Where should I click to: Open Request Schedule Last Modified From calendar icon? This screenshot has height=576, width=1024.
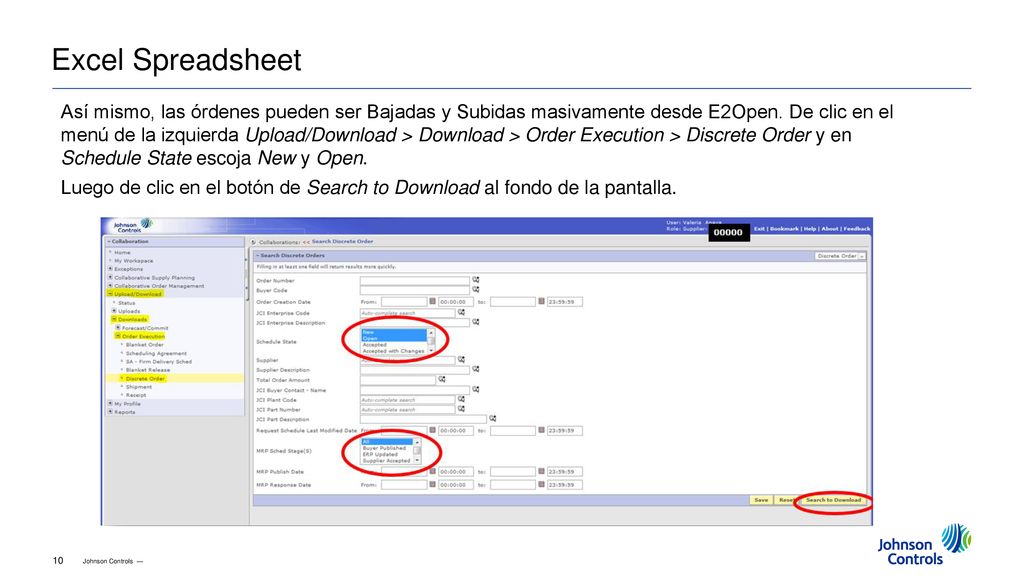click(x=432, y=430)
